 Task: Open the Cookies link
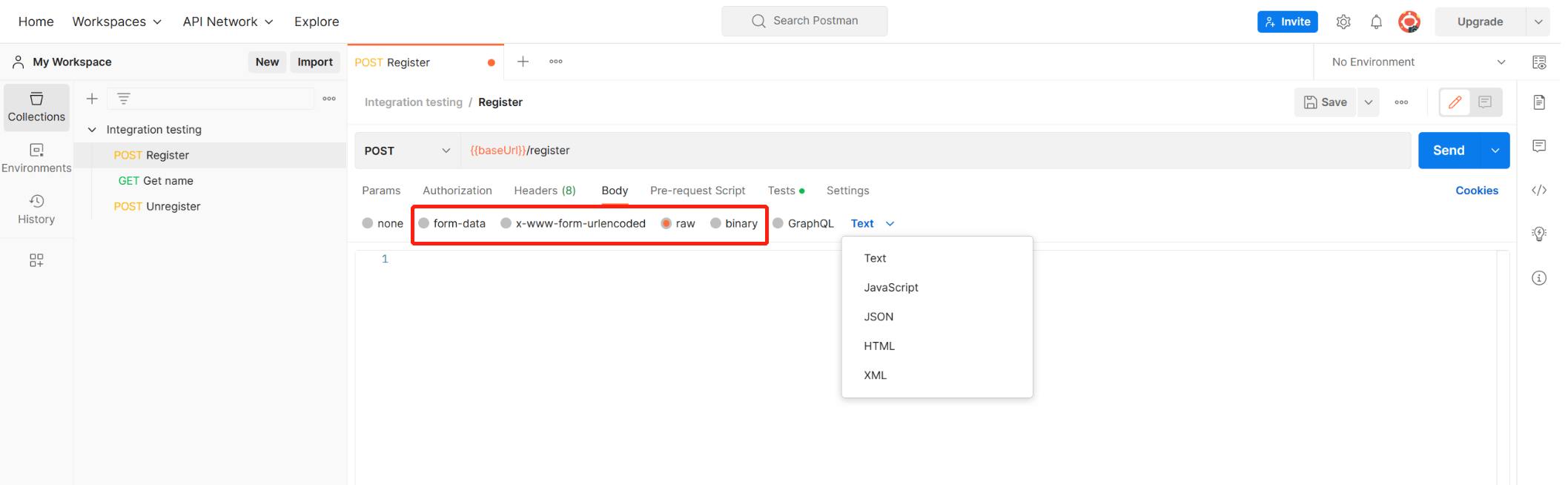point(1476,191)
